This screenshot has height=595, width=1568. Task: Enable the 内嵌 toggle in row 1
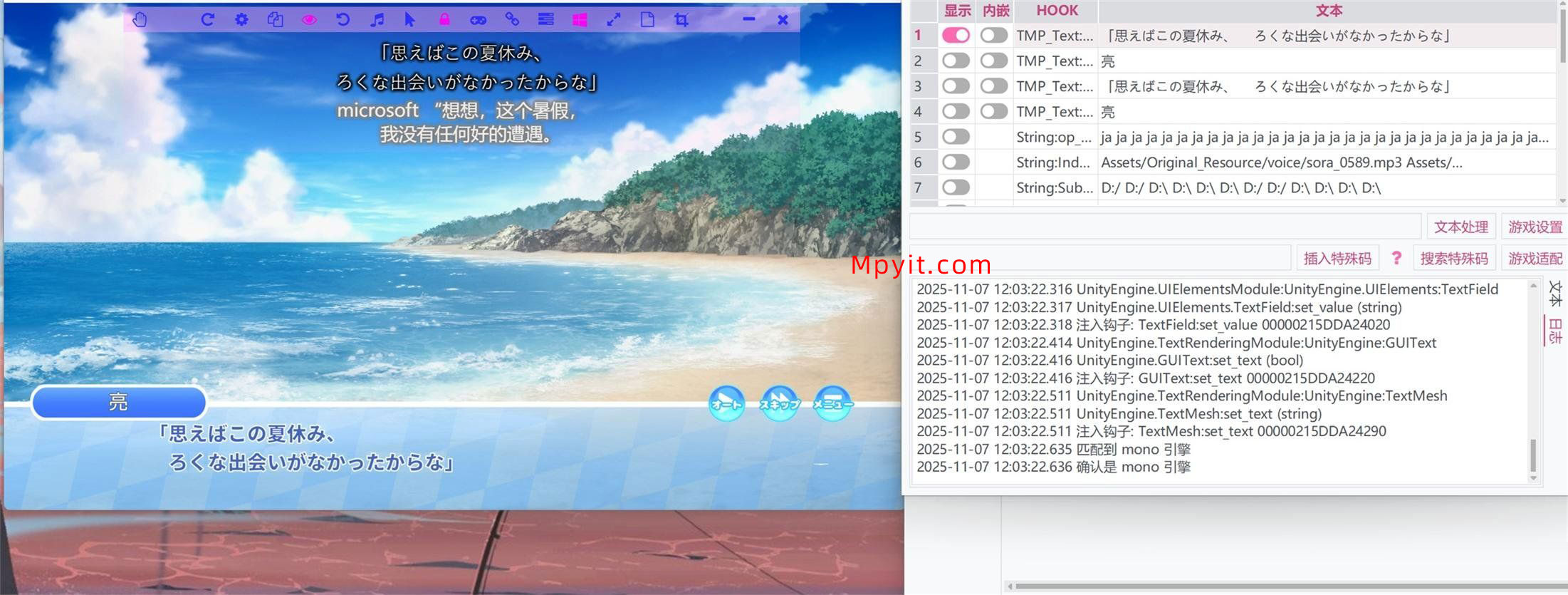[x=994, y=35]
